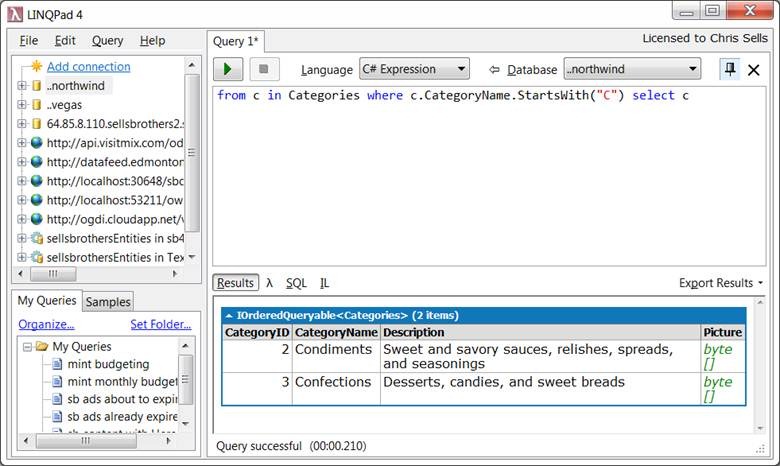Run the query with green play button
The image size is (780, 466).
coord(228,69)
